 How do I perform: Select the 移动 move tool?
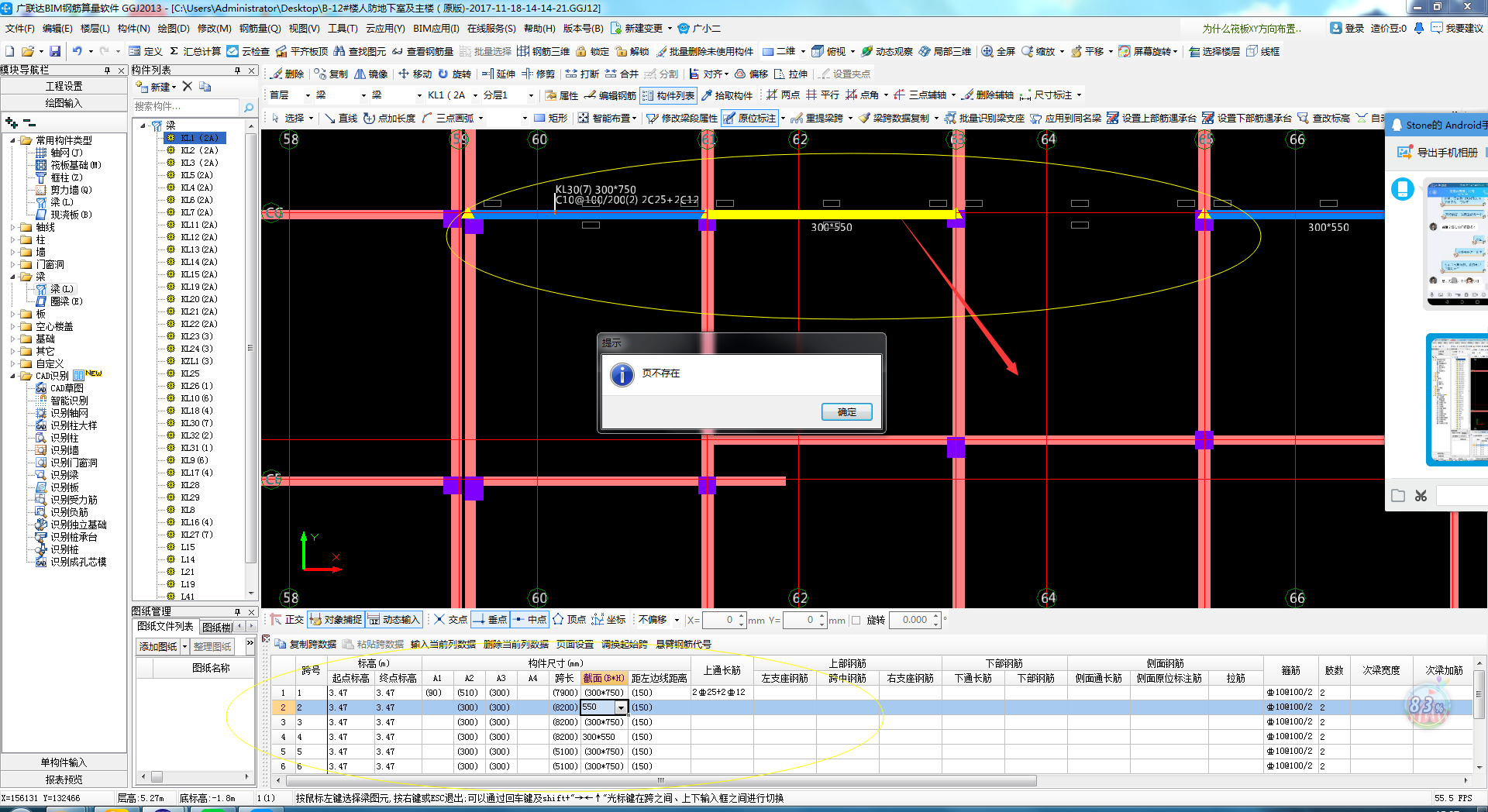click(415, 74)
